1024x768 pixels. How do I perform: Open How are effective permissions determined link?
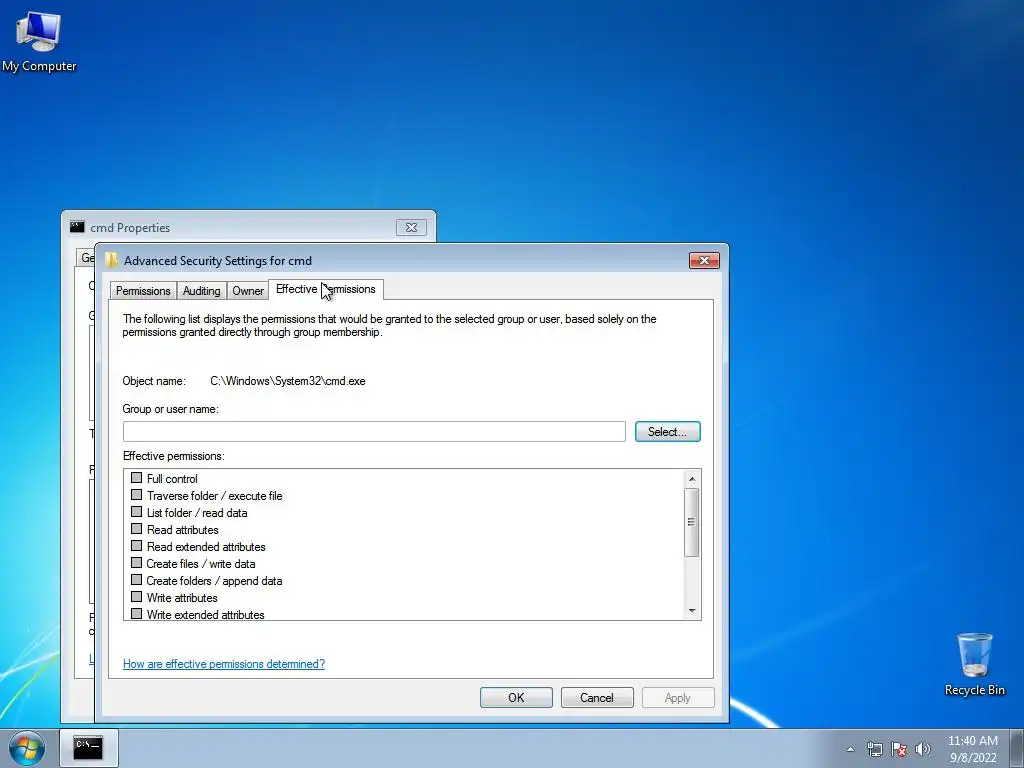(x=224, y=664)
